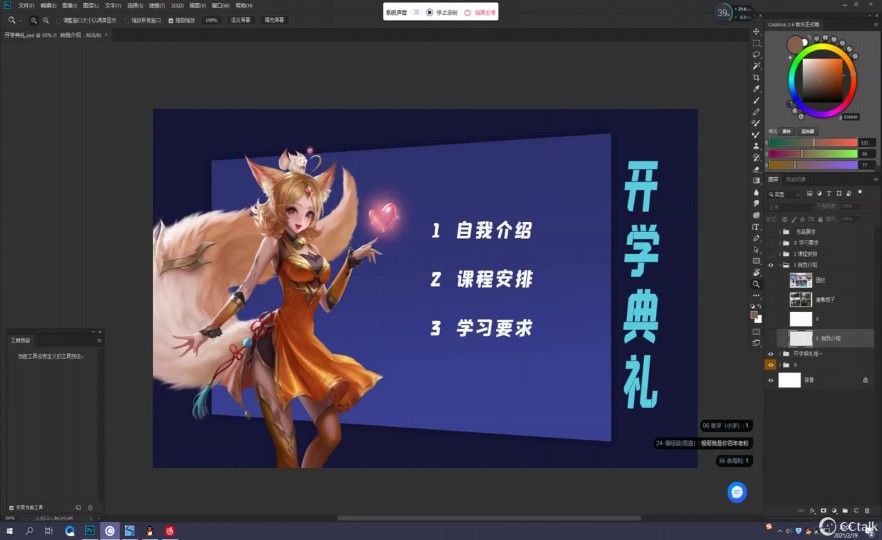
Task: Select the Eyedropper tool
Action: [x=756, y=89]
